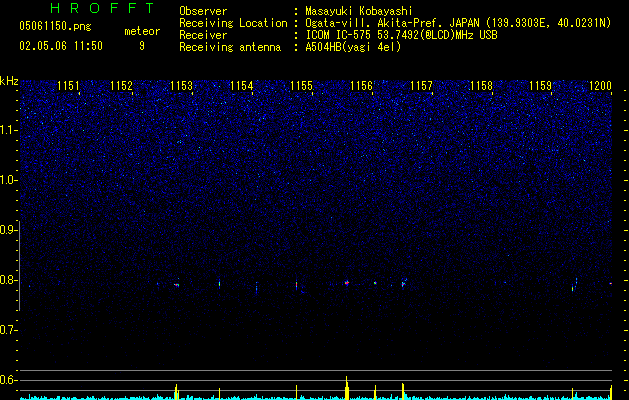Screen dimensions: 629x400
Task: Click the 1151 time marker
Action: click(x=68, y=86)
